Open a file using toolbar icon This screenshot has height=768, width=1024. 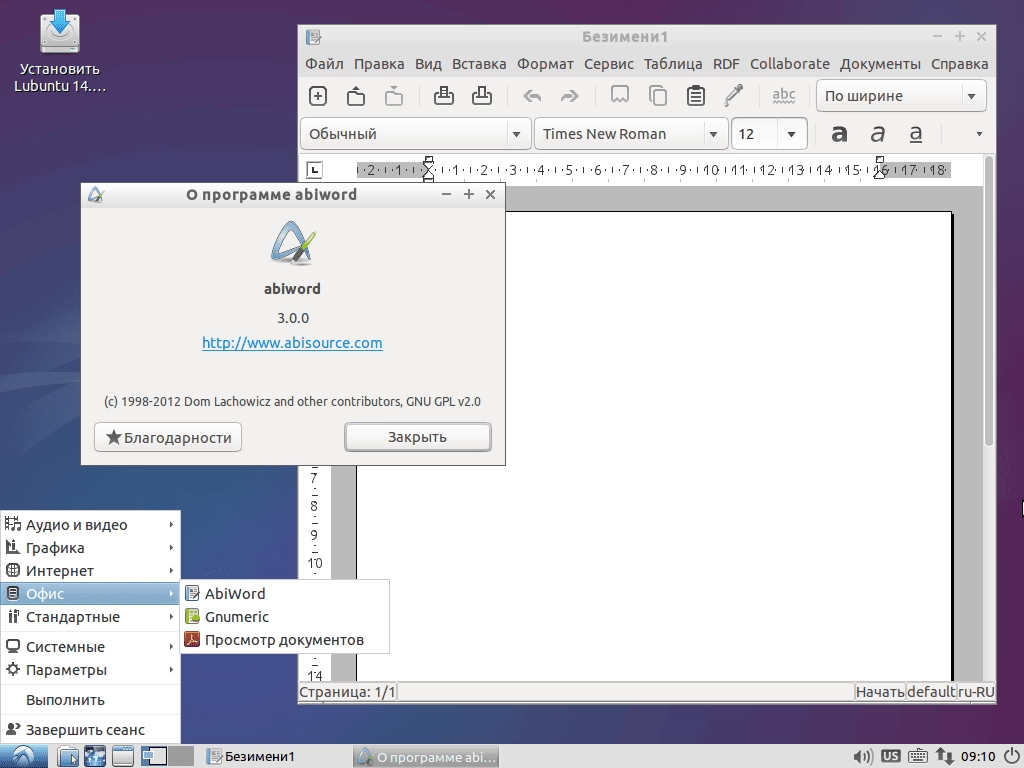pos(356,96)
